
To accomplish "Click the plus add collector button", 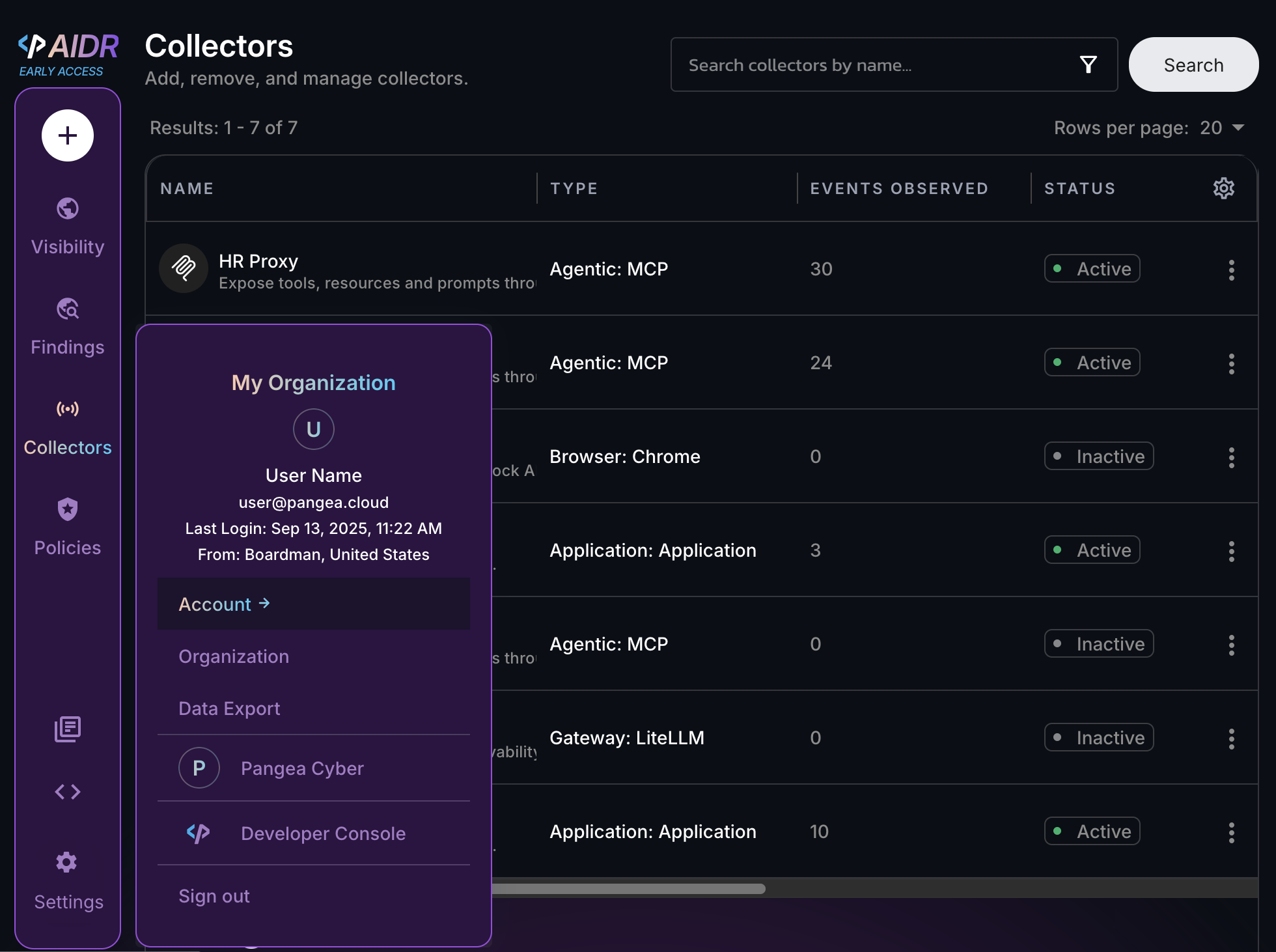I will click(68, 135).
